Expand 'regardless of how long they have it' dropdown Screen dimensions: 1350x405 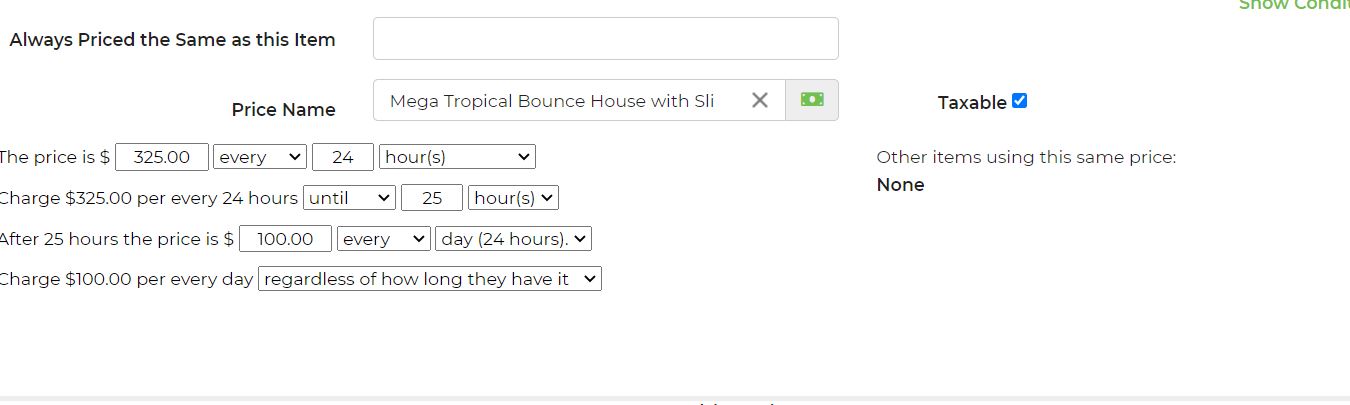pos(430,279)
